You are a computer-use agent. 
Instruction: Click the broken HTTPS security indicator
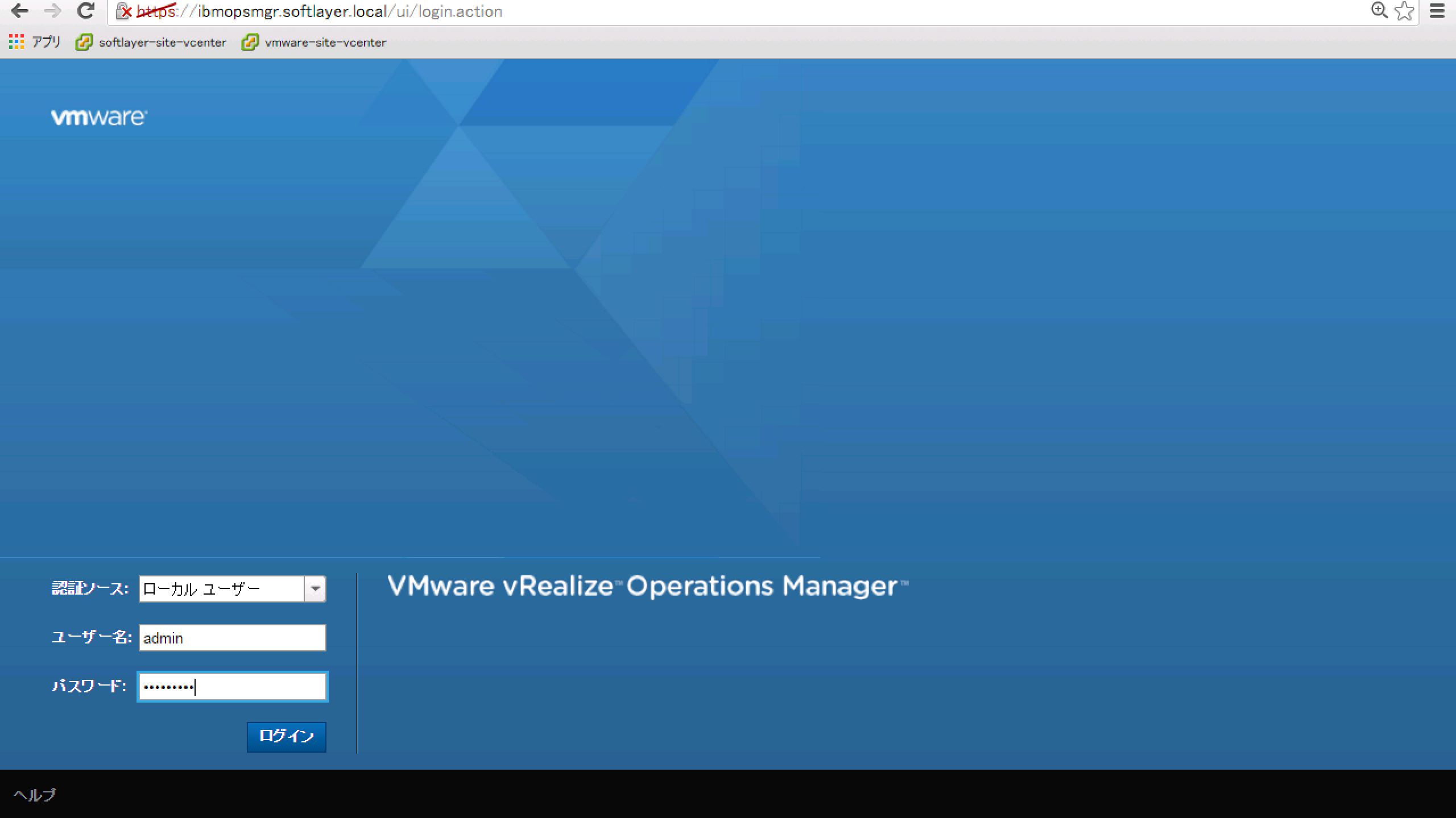(124, 11)
